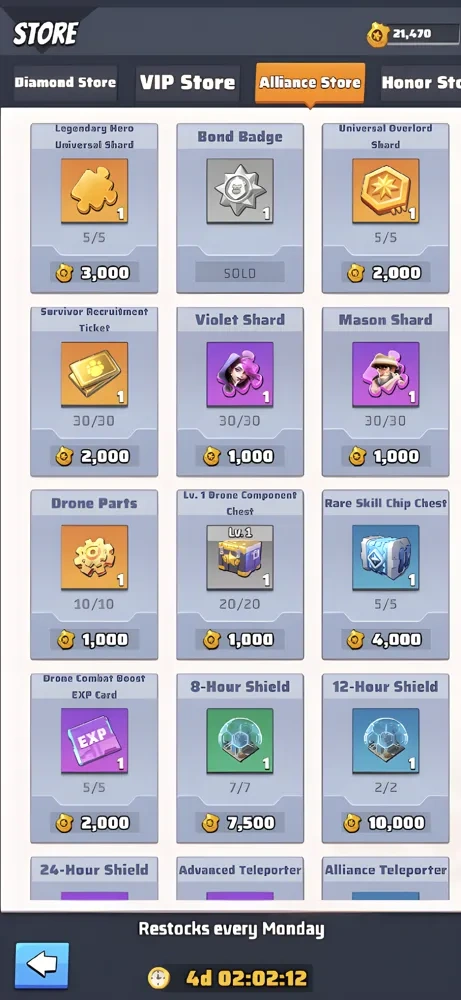Buy the 12-Hour Shield for 10,000
The image size is (461, 1000).
click(x=386, y=823)
